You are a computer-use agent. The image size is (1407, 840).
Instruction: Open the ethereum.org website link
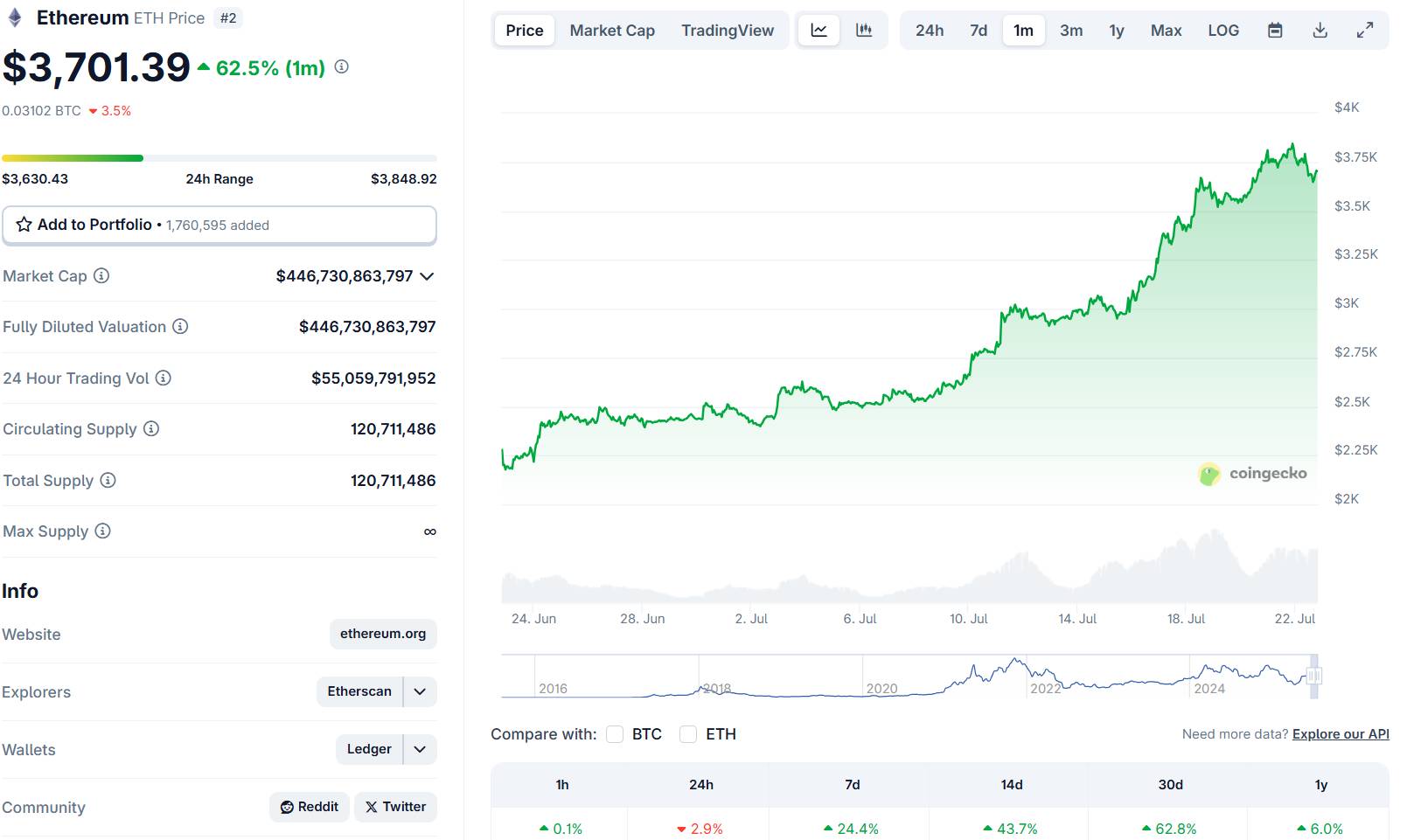pos(383,634)
